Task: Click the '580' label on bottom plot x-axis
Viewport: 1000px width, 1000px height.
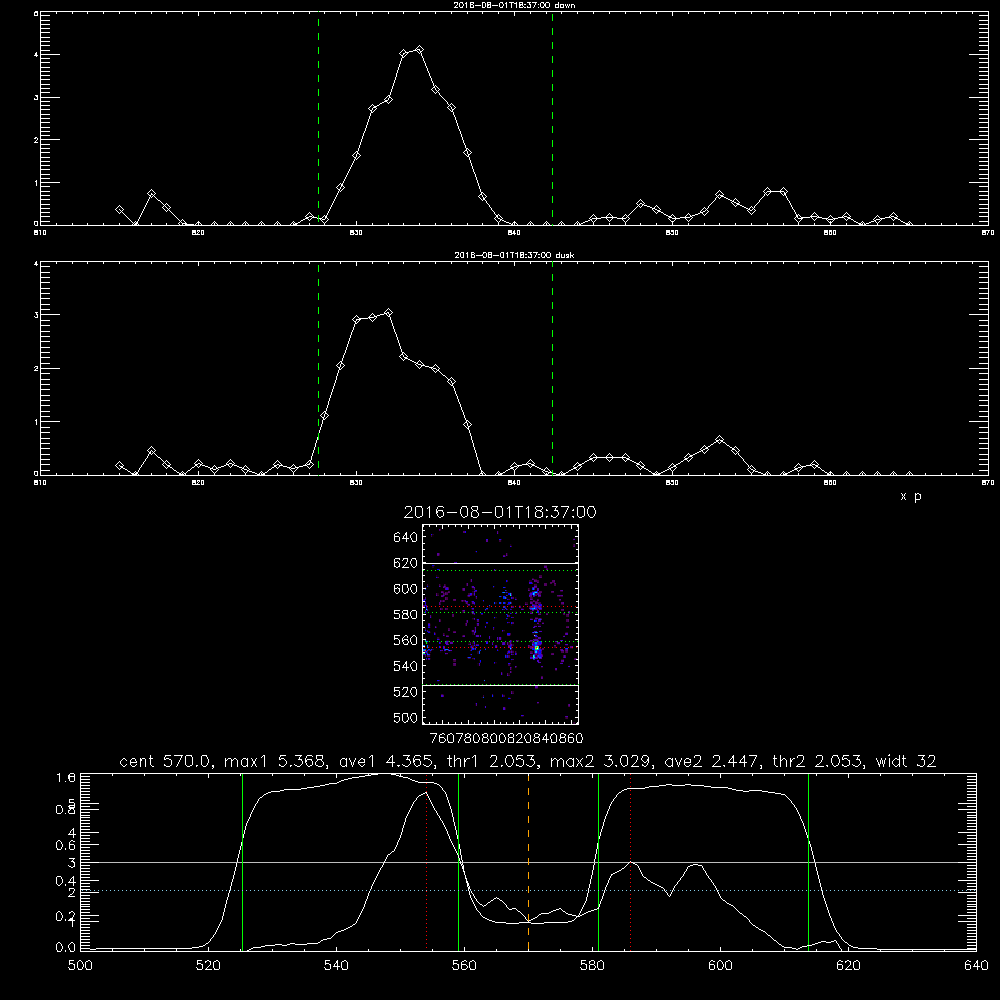Action: (x=592, y=966)
